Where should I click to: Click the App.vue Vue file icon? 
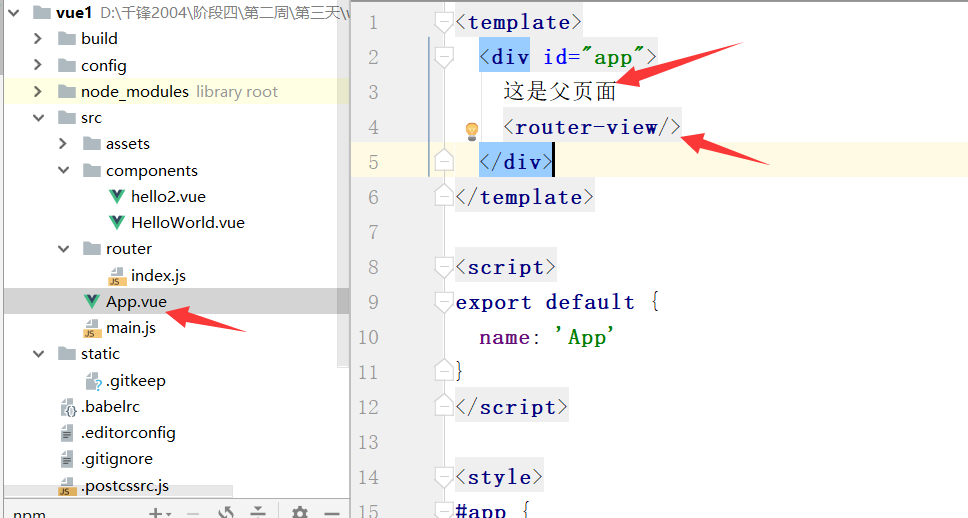(92, 301)
